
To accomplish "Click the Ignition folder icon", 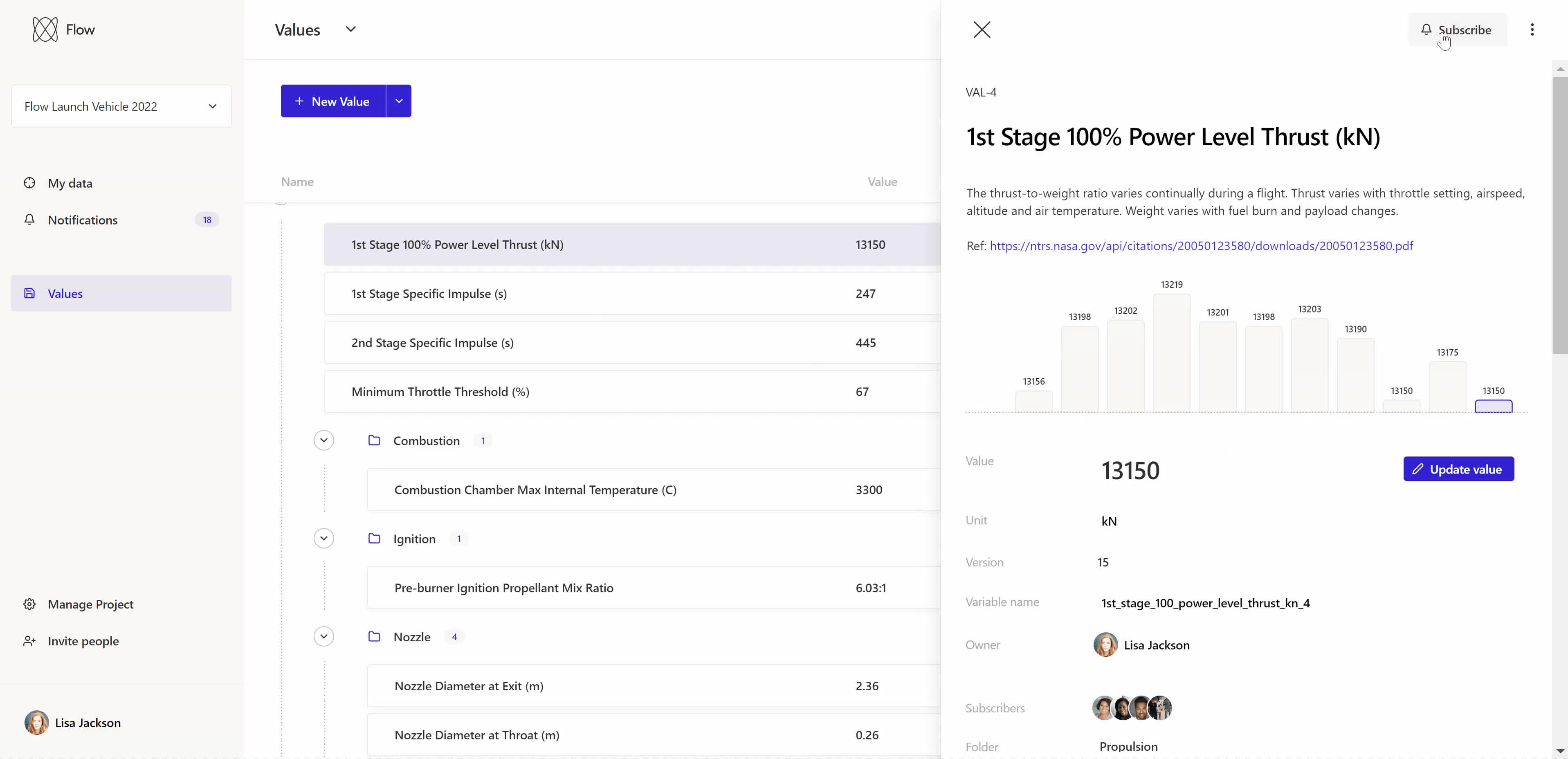I will (x=375, y=538).
